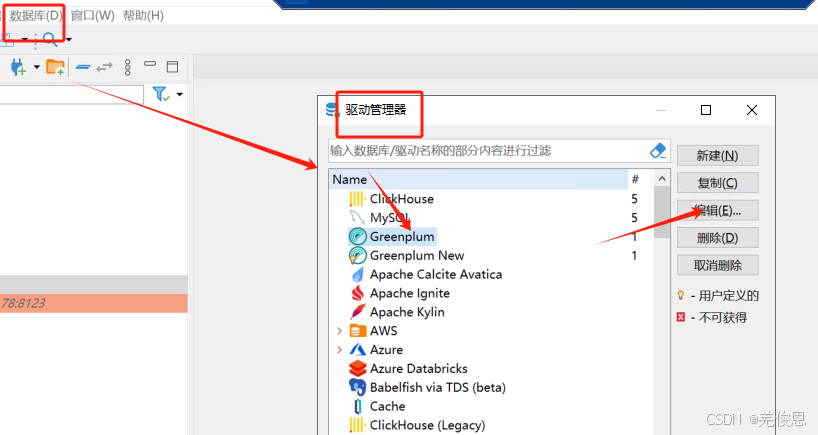Select the ClickHouse (Legacy) driver

(x=427, y=425)
